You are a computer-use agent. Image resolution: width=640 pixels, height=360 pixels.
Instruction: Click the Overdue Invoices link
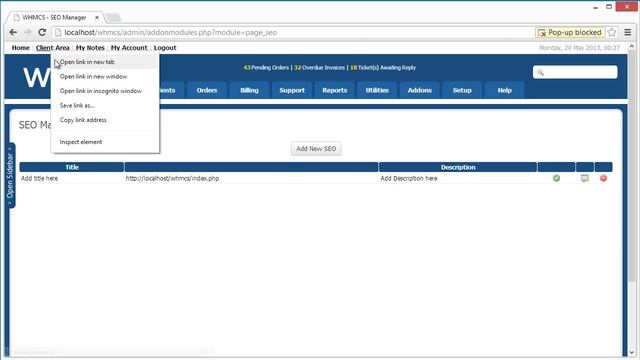(320, 68)
